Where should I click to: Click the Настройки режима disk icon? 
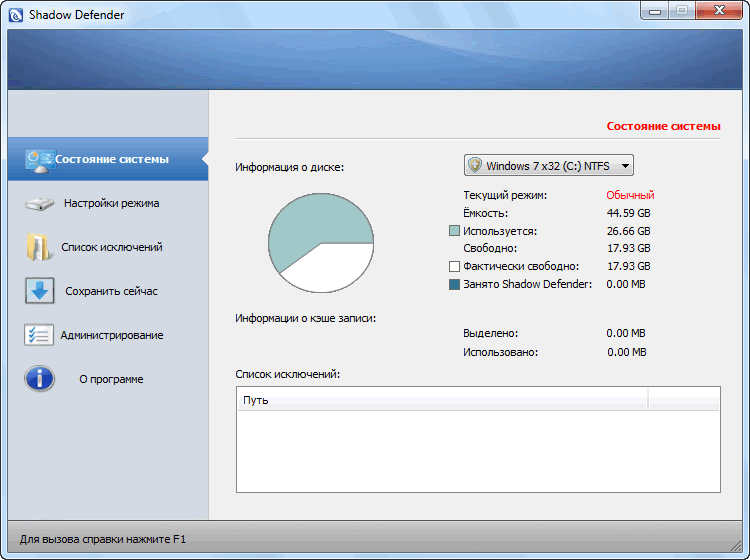coord(39,204)
